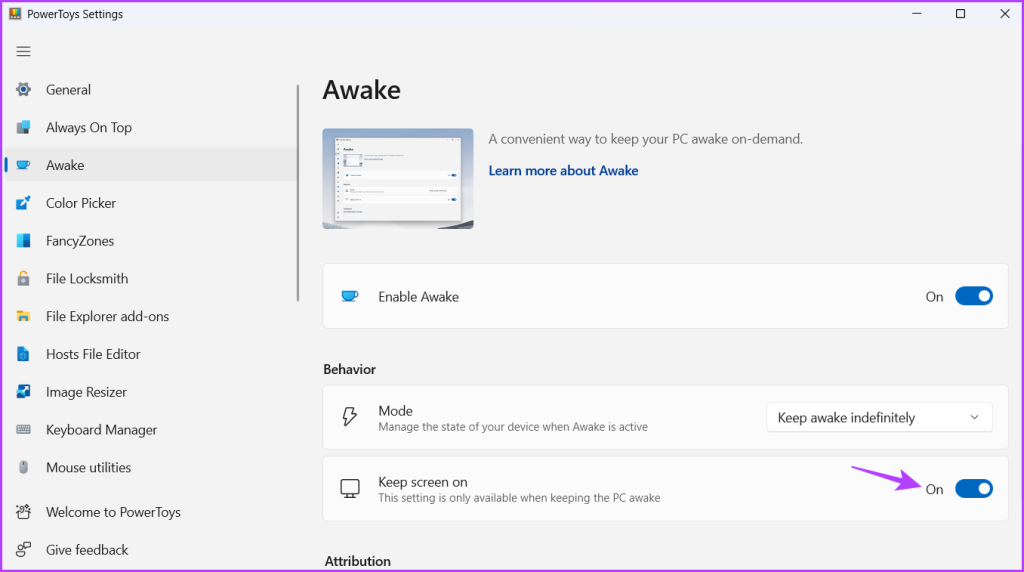Image resolution: width=1024 pixels, height=572 pixels.
Task: Click the General gear icon
Action: (24, 89)
